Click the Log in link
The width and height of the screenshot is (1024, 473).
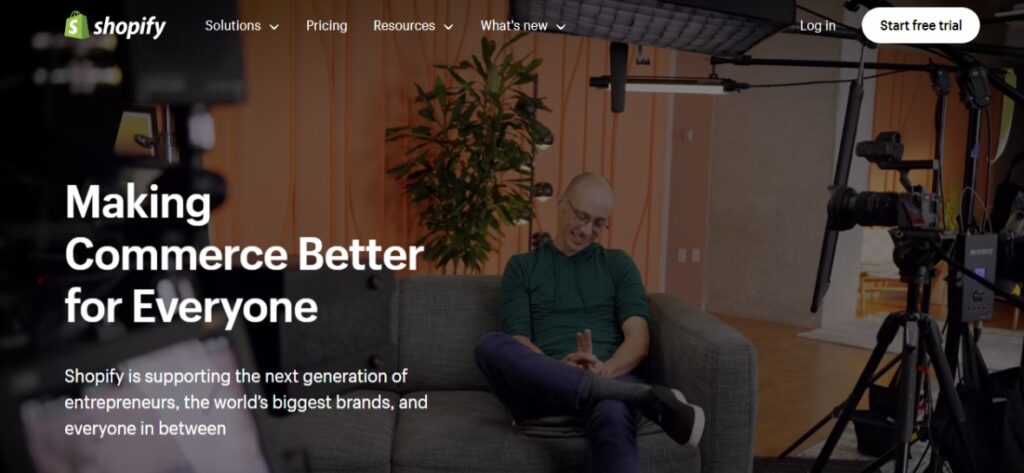tap(818, 25)
